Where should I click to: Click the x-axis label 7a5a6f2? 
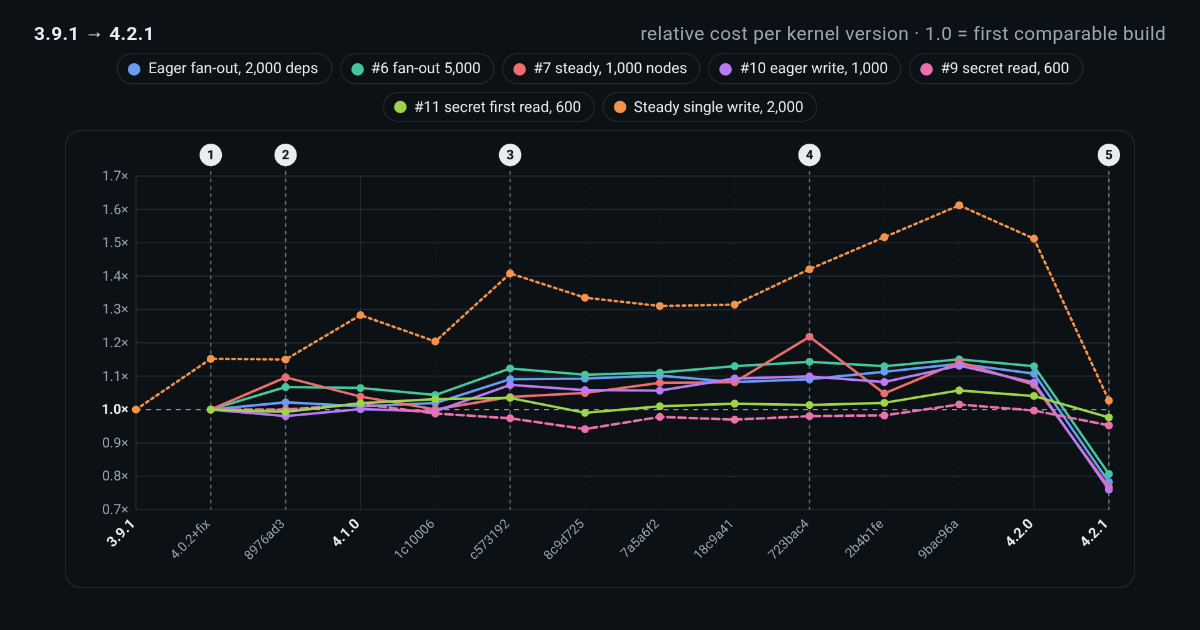[640, 540]
